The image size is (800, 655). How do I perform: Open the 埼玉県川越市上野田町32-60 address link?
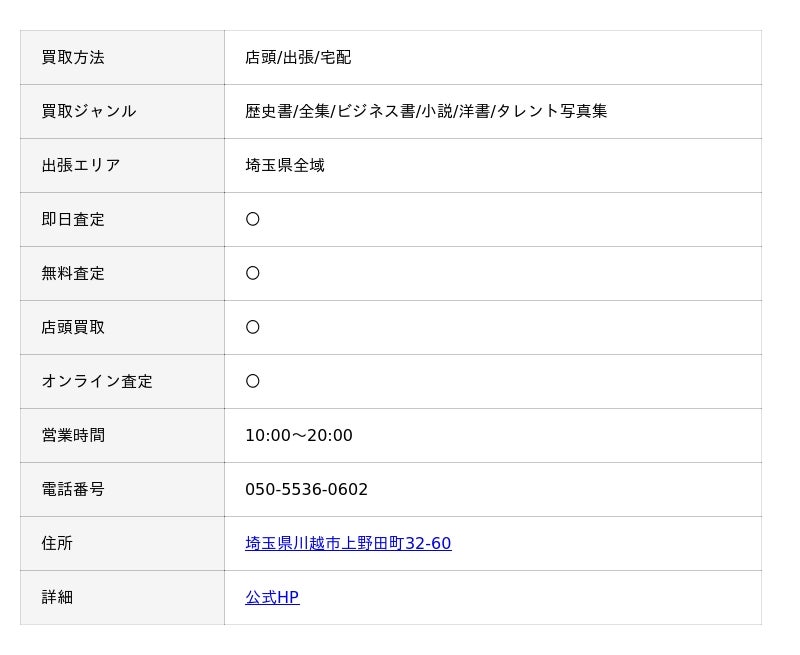348,543
